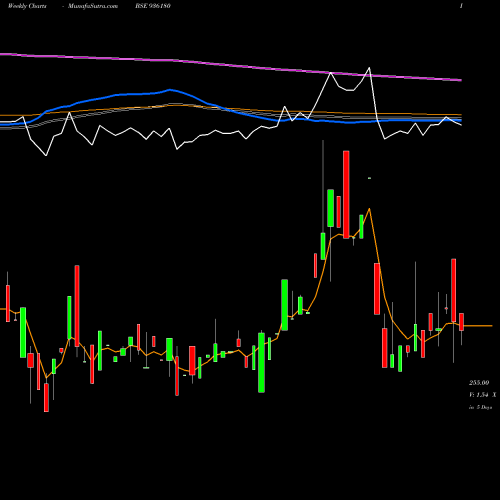
Task: Click the 'Weekly Charts' title text
Action: (27, 6)
